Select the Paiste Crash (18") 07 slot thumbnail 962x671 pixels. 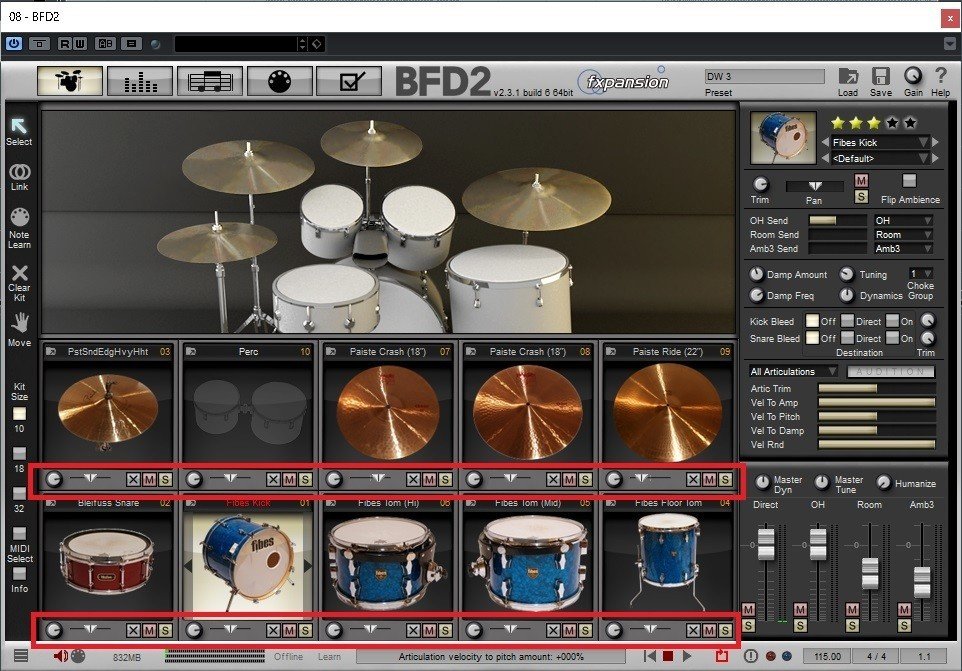(388, 412)
